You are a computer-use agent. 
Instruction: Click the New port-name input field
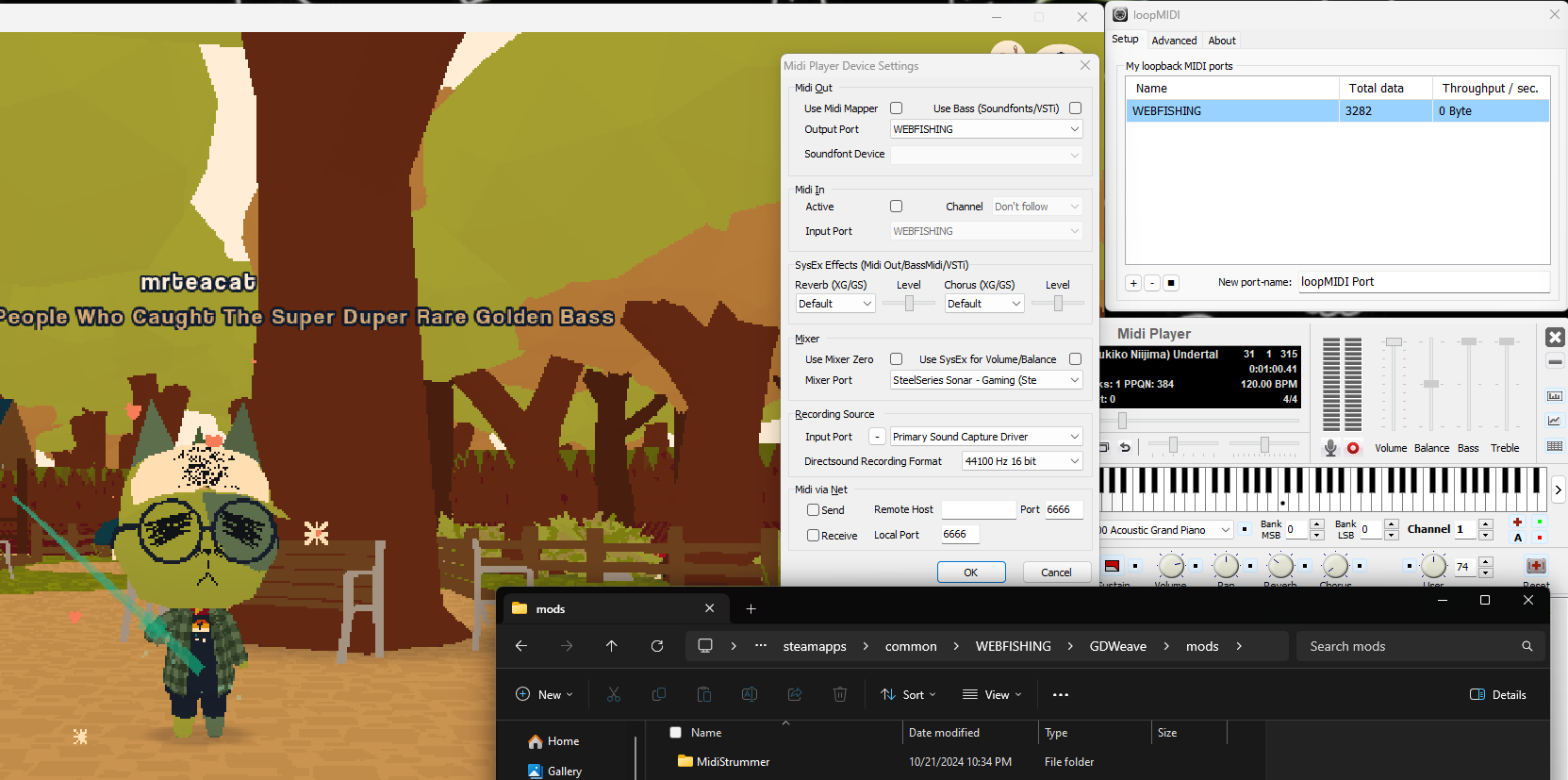pyautogui.click(x=1424, y=282)
